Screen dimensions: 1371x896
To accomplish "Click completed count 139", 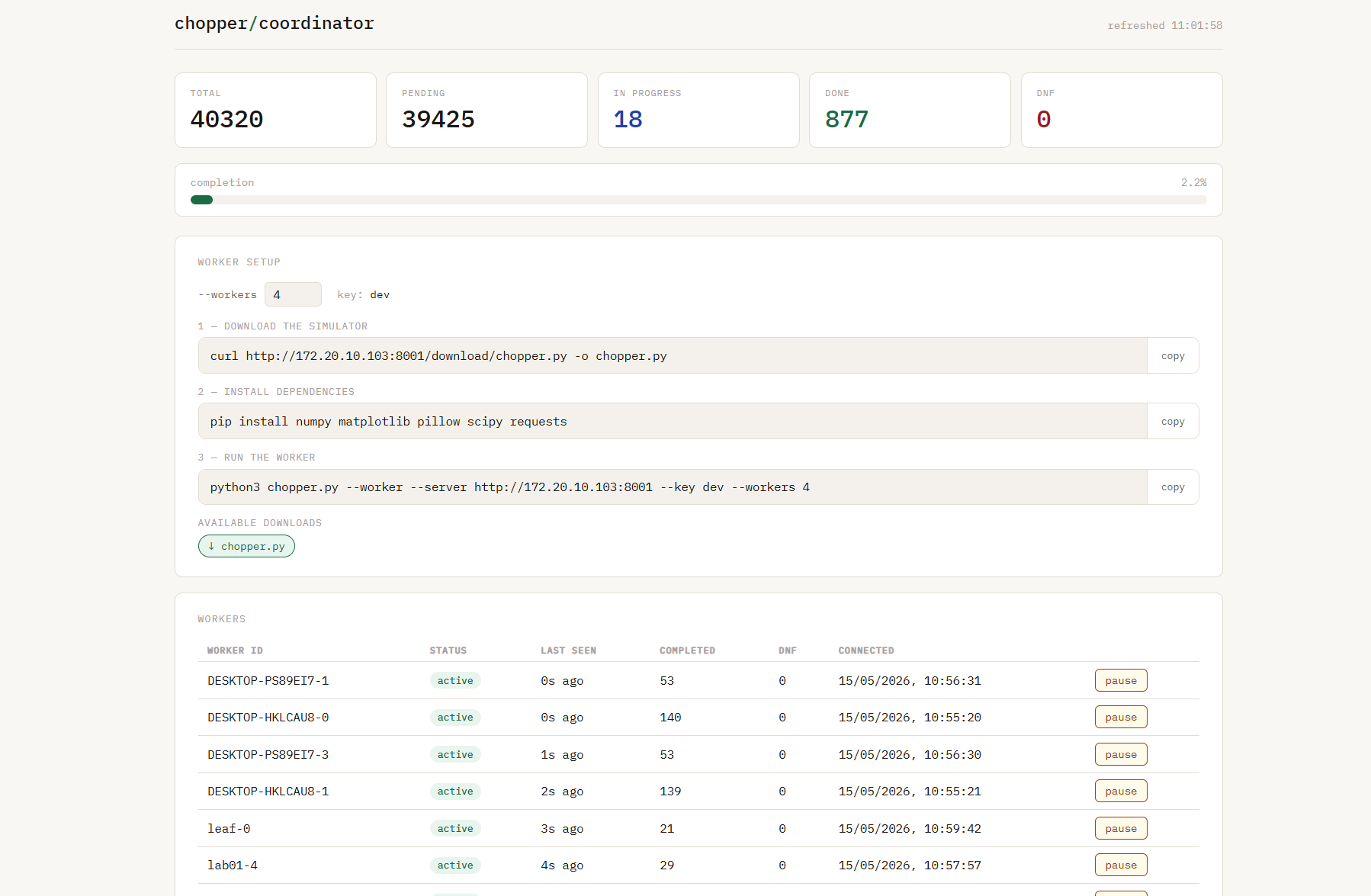I will pos(671,791).
